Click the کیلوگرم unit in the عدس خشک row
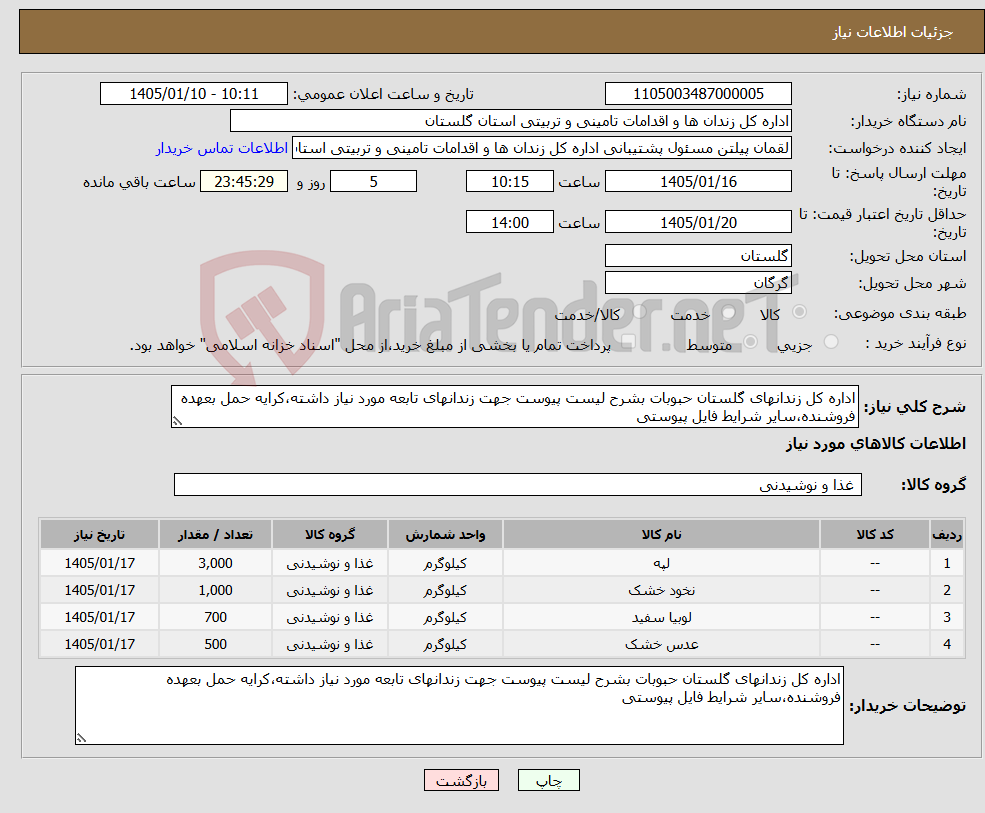This screenshot has width=985, height=813. point(445,644)
